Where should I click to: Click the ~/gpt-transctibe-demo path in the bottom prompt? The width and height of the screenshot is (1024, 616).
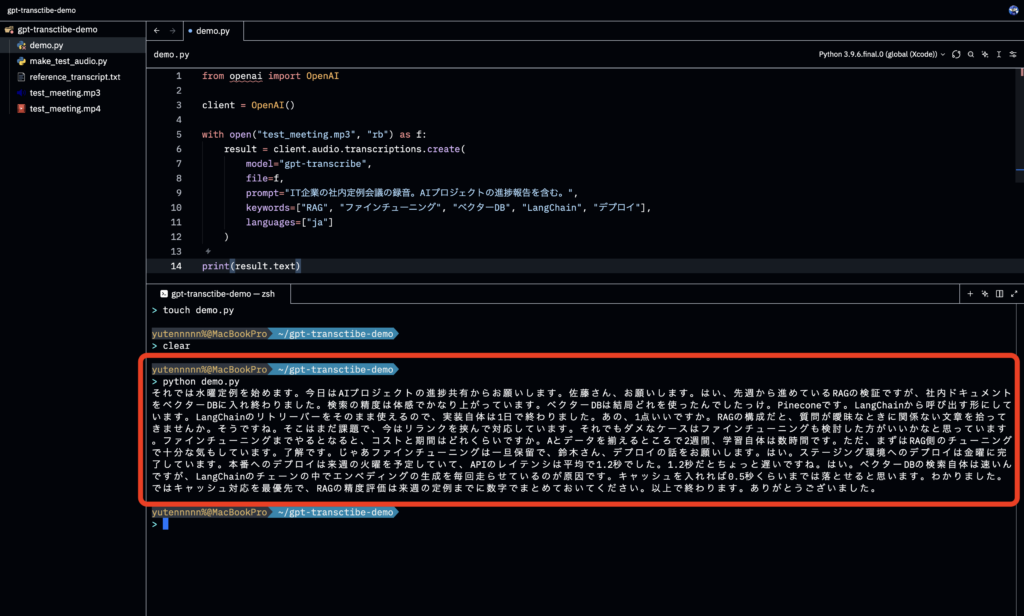(335, 512)
